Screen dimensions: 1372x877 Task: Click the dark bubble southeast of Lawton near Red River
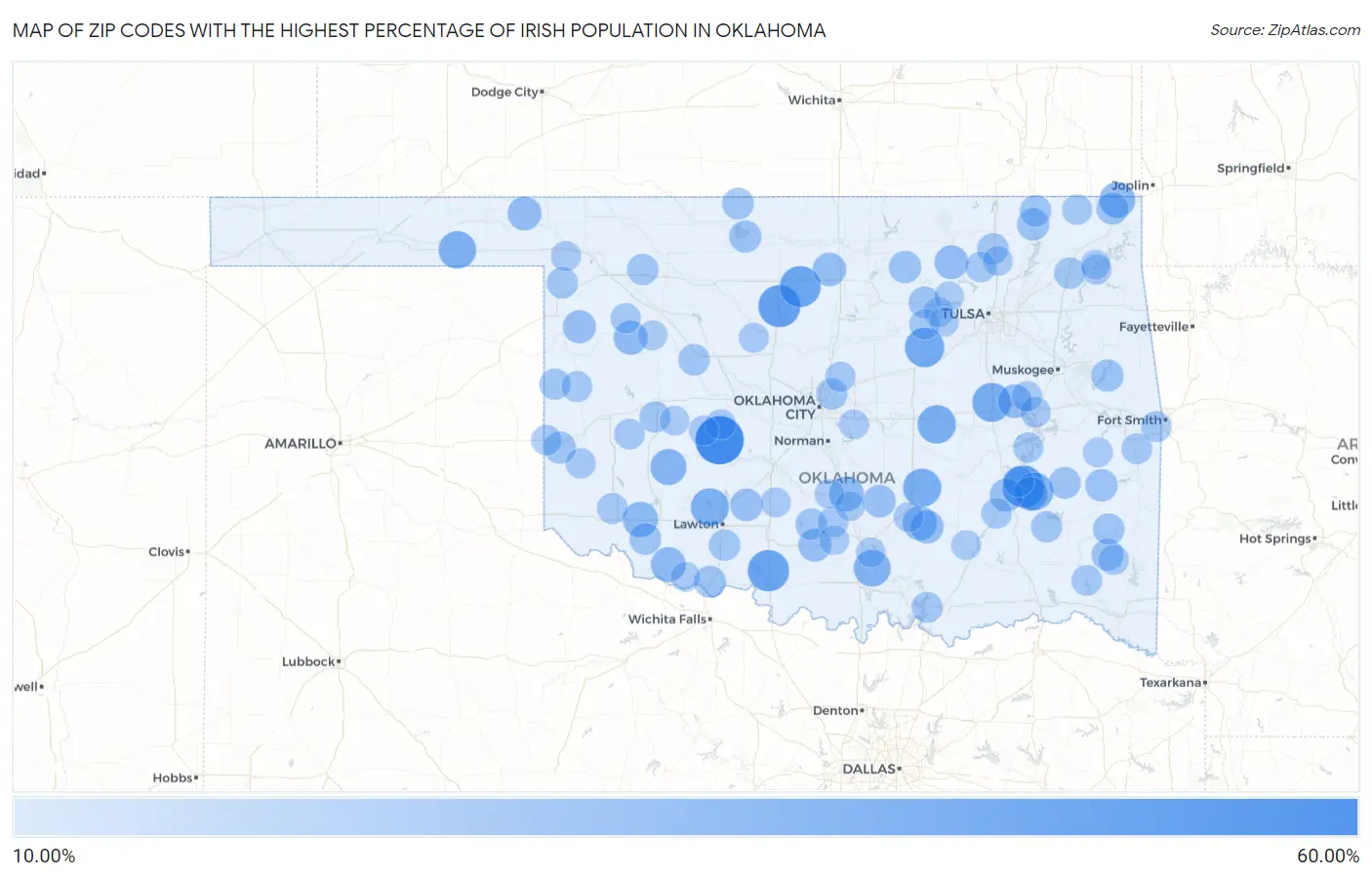(x=768, y=571)
